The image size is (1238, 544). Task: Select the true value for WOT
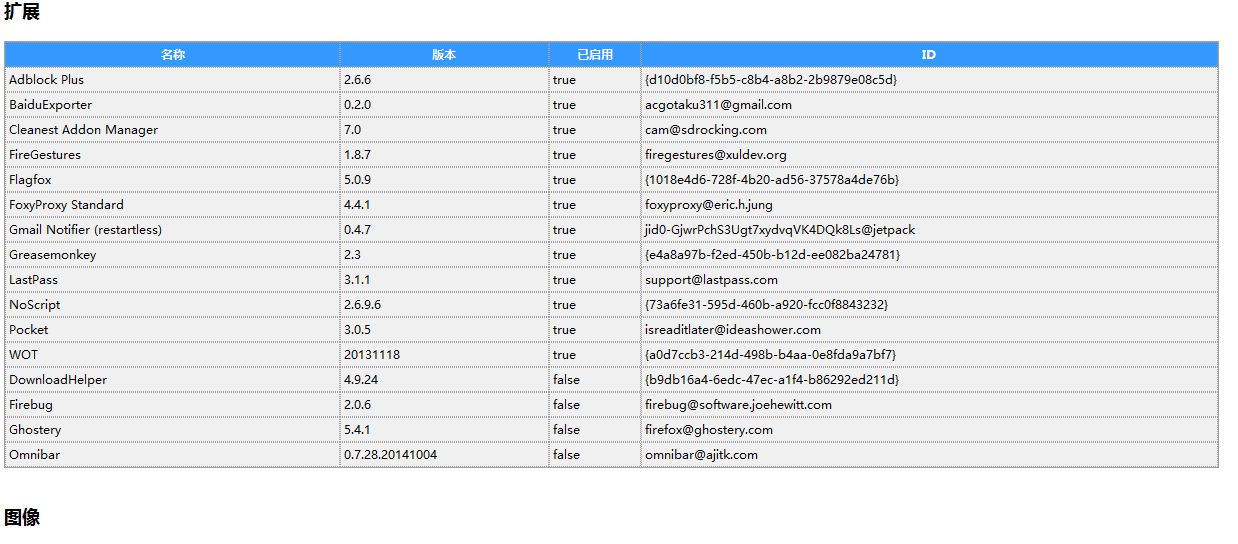(595, 355)
